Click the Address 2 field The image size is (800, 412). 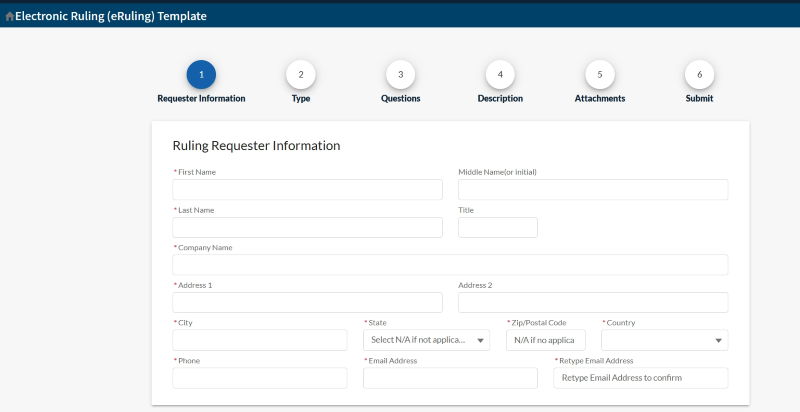click(593, 303)
